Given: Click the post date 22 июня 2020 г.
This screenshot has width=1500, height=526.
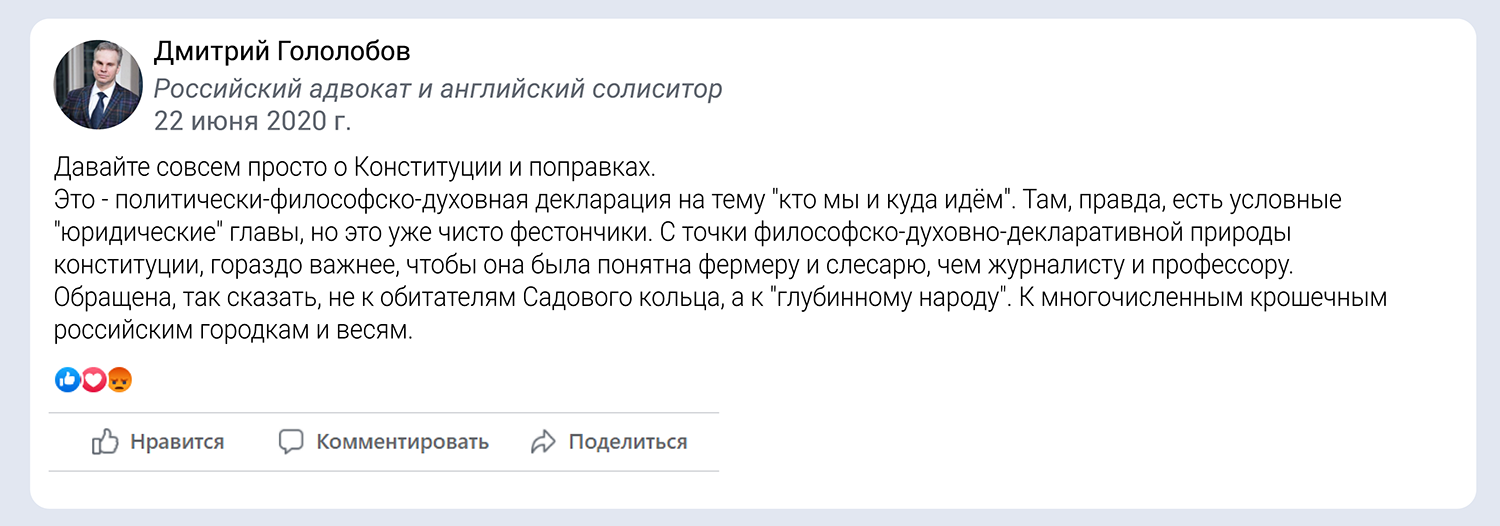Looking at the screenshot, I should point(253,122).
